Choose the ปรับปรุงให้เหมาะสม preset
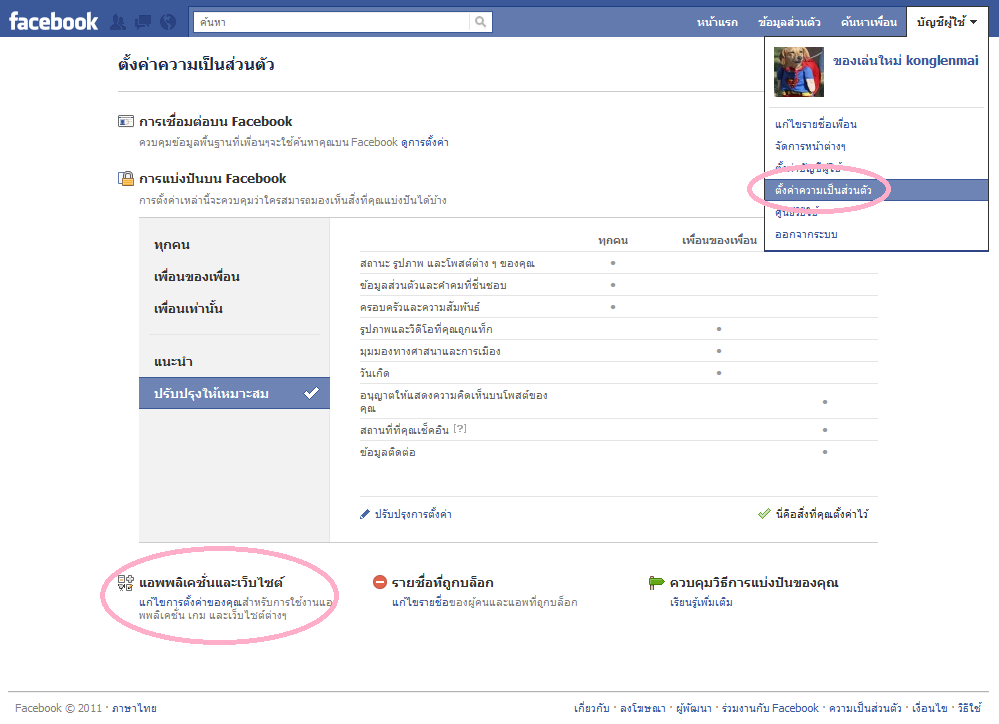Viewport: 999px width, 724px height. (234, 393)
